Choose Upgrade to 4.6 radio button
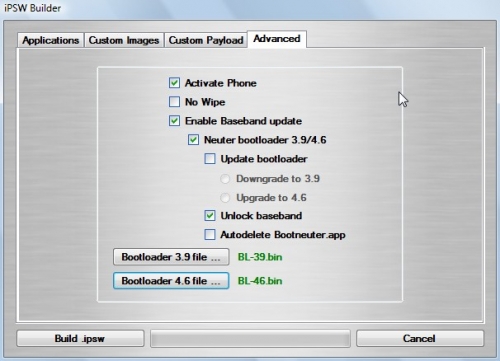 [x=225, y=198]
